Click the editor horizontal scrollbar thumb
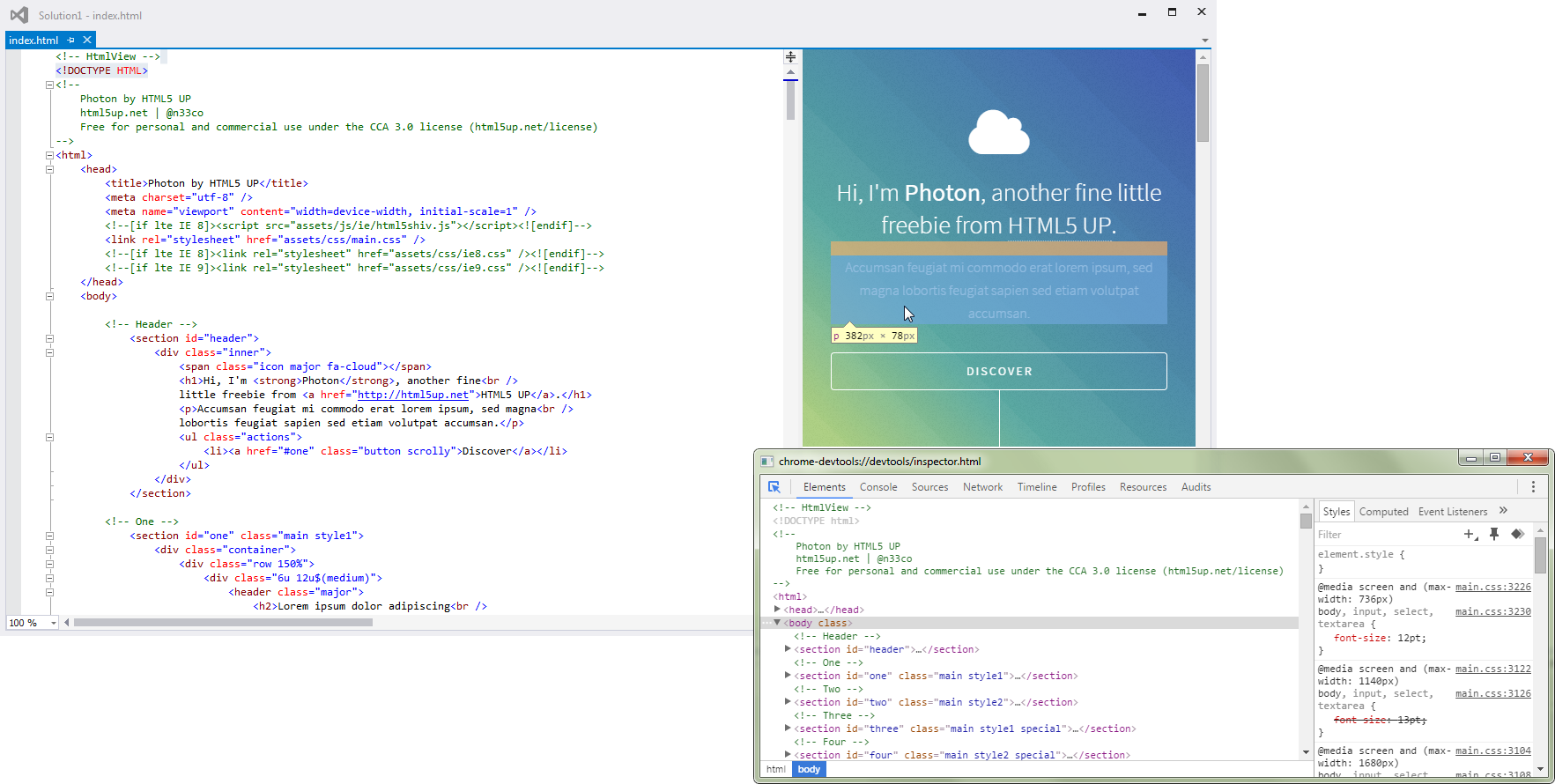The width and height of the screenshot is (1555, 784). click(x=223, y=623)
